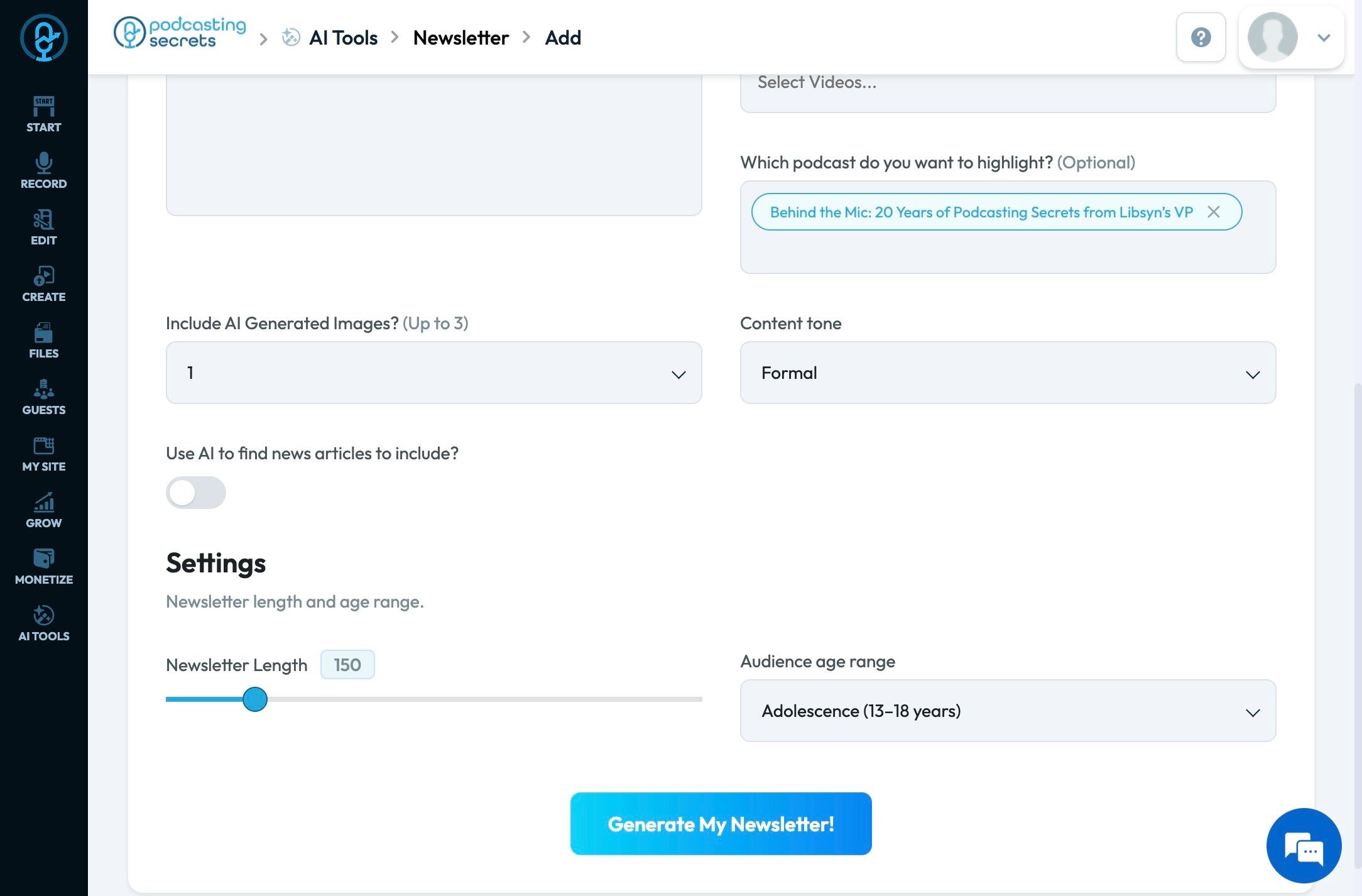The image size is (1362, 896).
Task: Open the Files folder icon
Action: 43,340
